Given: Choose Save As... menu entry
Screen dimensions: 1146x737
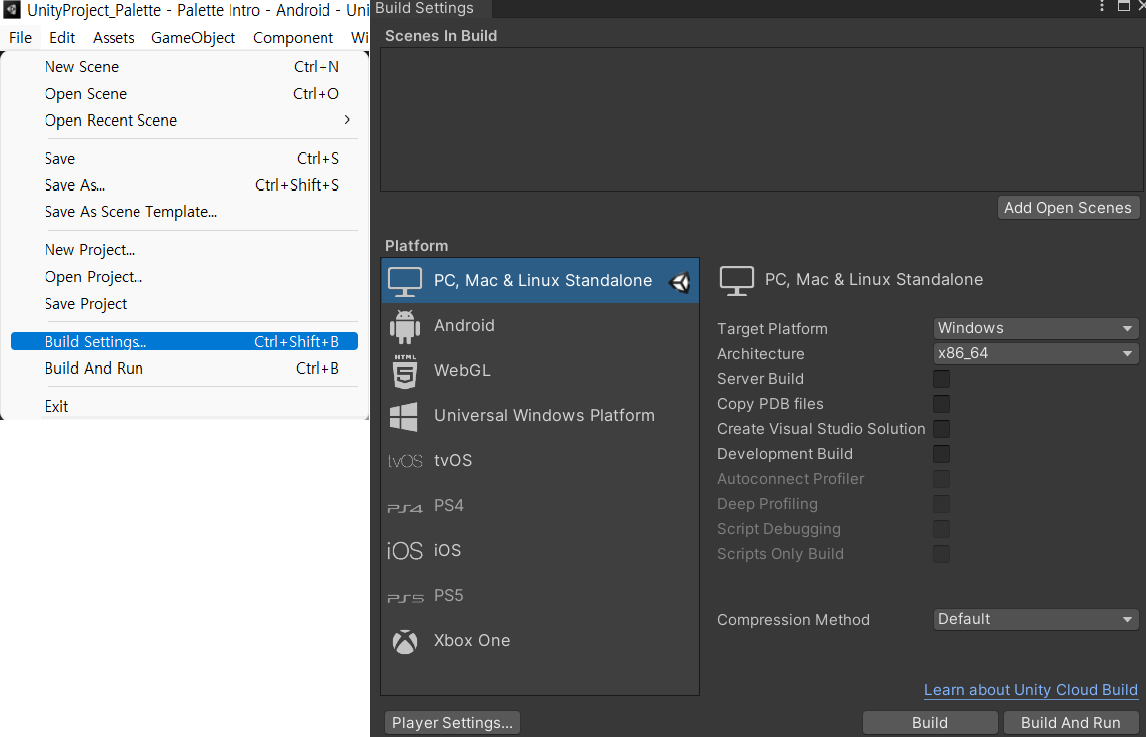Looking at the screenshot, I should 184,186.
